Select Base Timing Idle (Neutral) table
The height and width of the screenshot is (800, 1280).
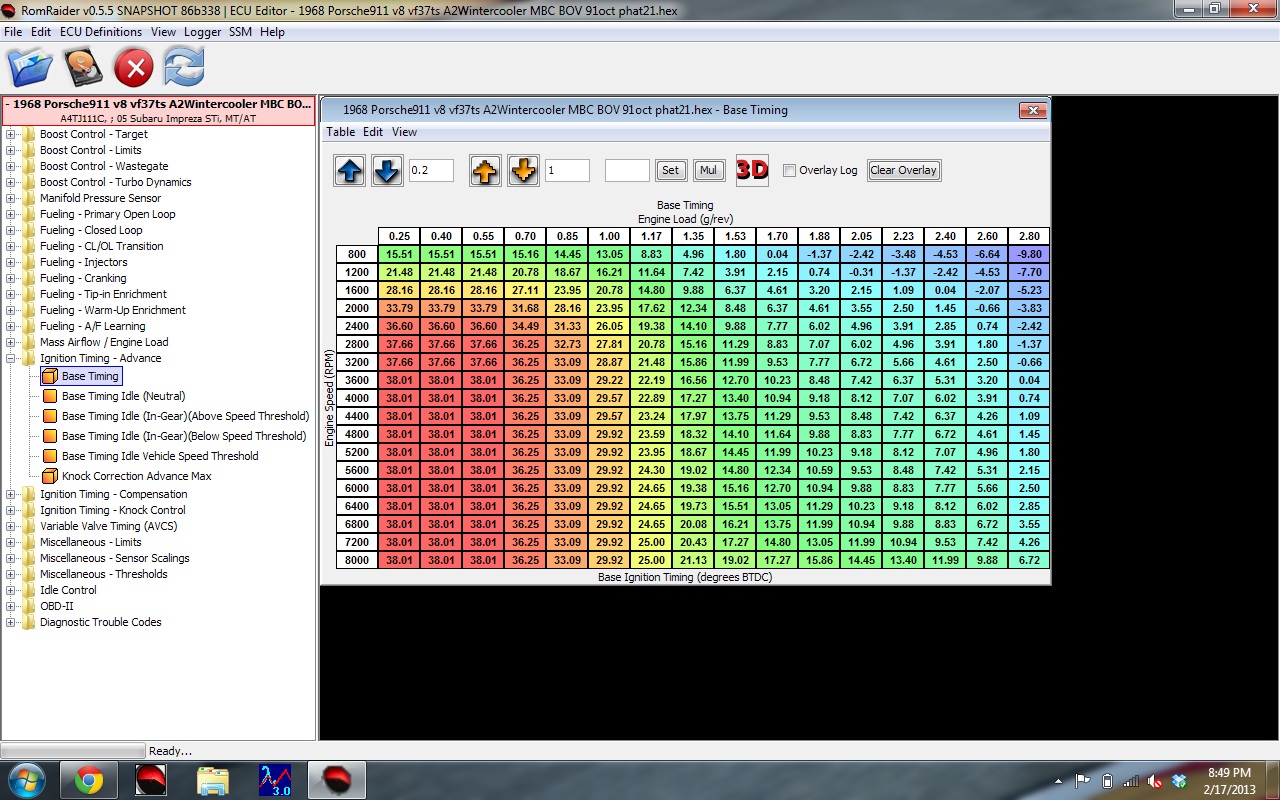pyautogui.click(x=123, y=396)
